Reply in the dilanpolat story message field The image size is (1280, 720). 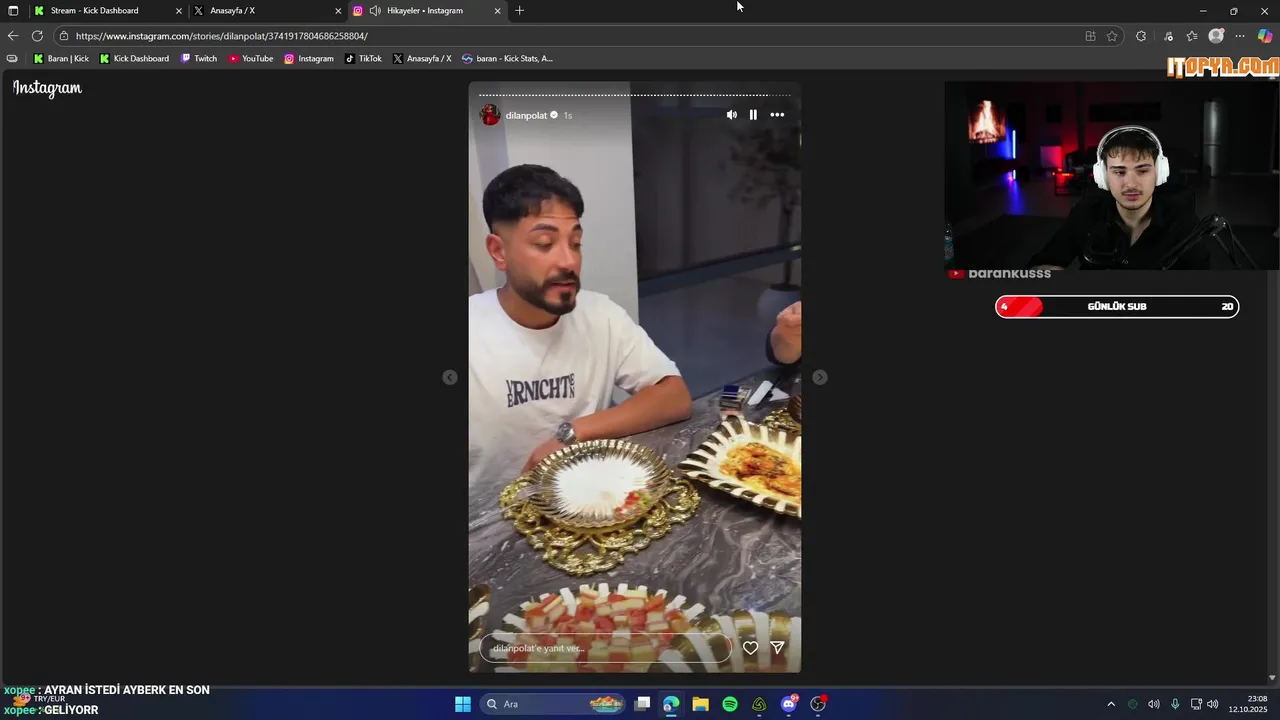(x=606, y=648)
